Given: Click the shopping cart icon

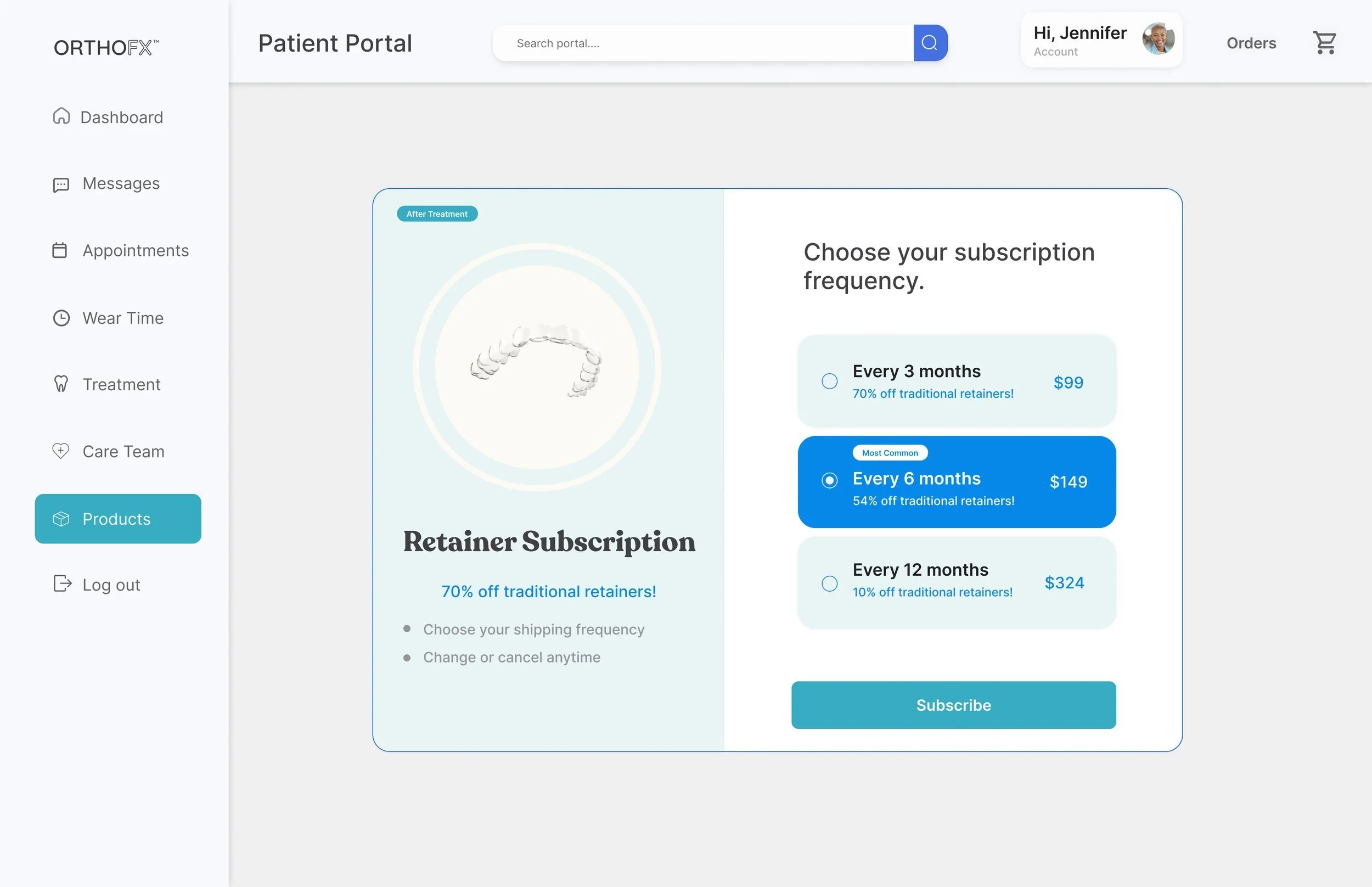Looking at the screenshot, I should tap(1324, 43).
